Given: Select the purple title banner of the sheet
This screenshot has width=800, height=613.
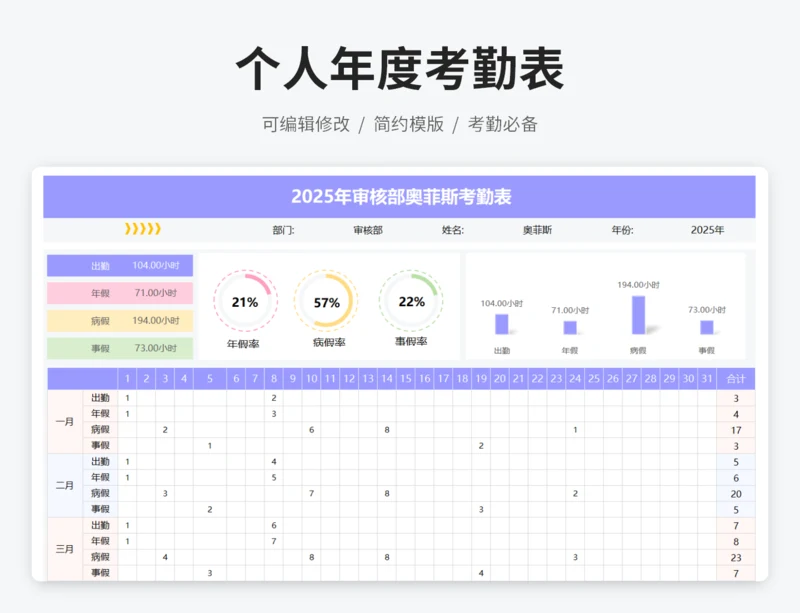Looking at the screenshot, I should point(400,197).
